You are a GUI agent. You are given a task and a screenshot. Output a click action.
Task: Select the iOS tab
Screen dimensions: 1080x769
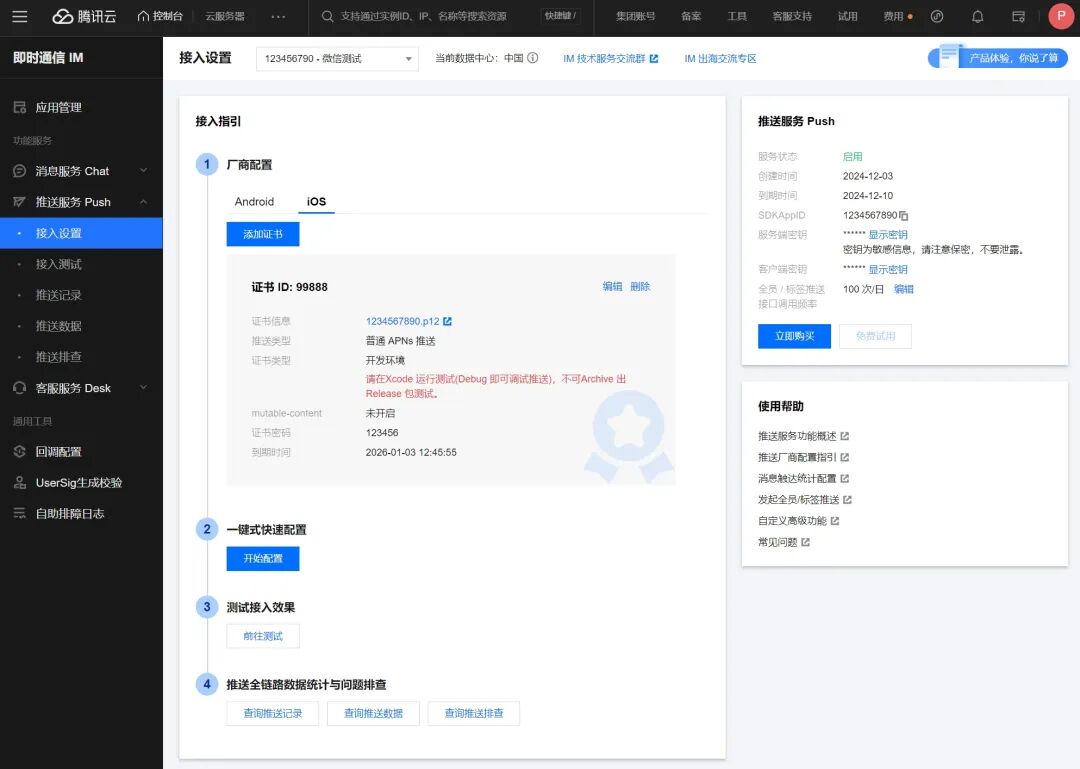coord(316,201)
